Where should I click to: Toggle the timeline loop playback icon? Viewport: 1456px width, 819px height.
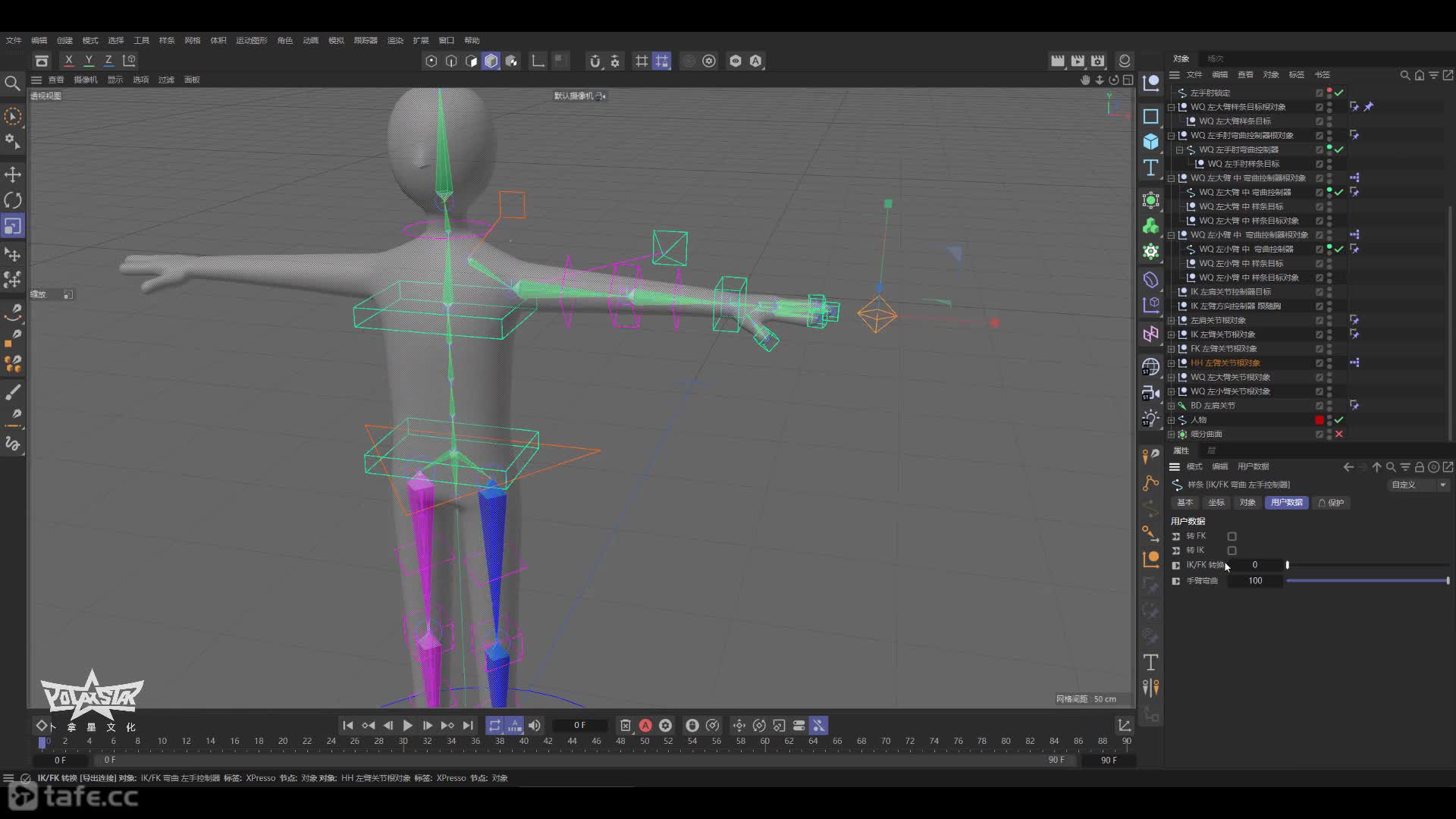(x=494, y=726)
